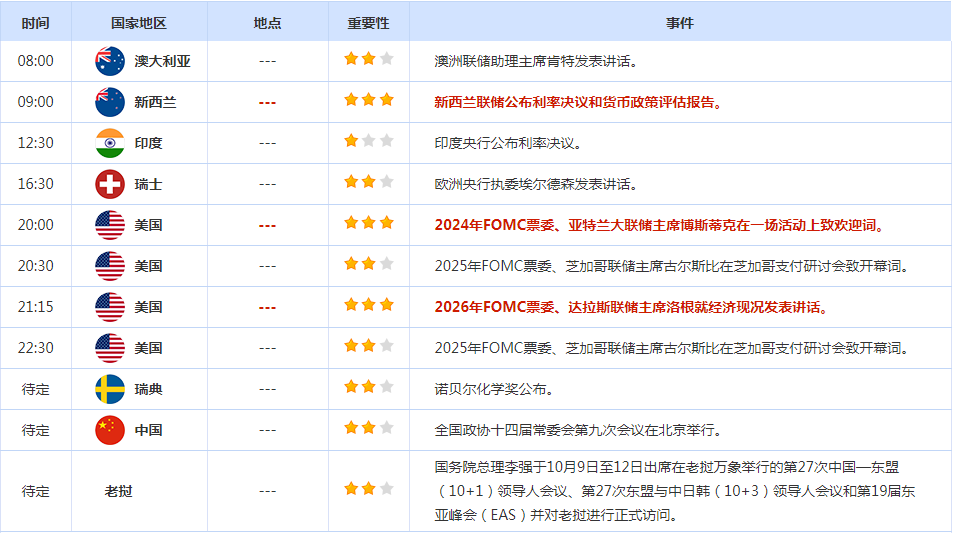Click the 印度 country name
The width and height of the screenshot is (954, 533).
pos(148,144)
